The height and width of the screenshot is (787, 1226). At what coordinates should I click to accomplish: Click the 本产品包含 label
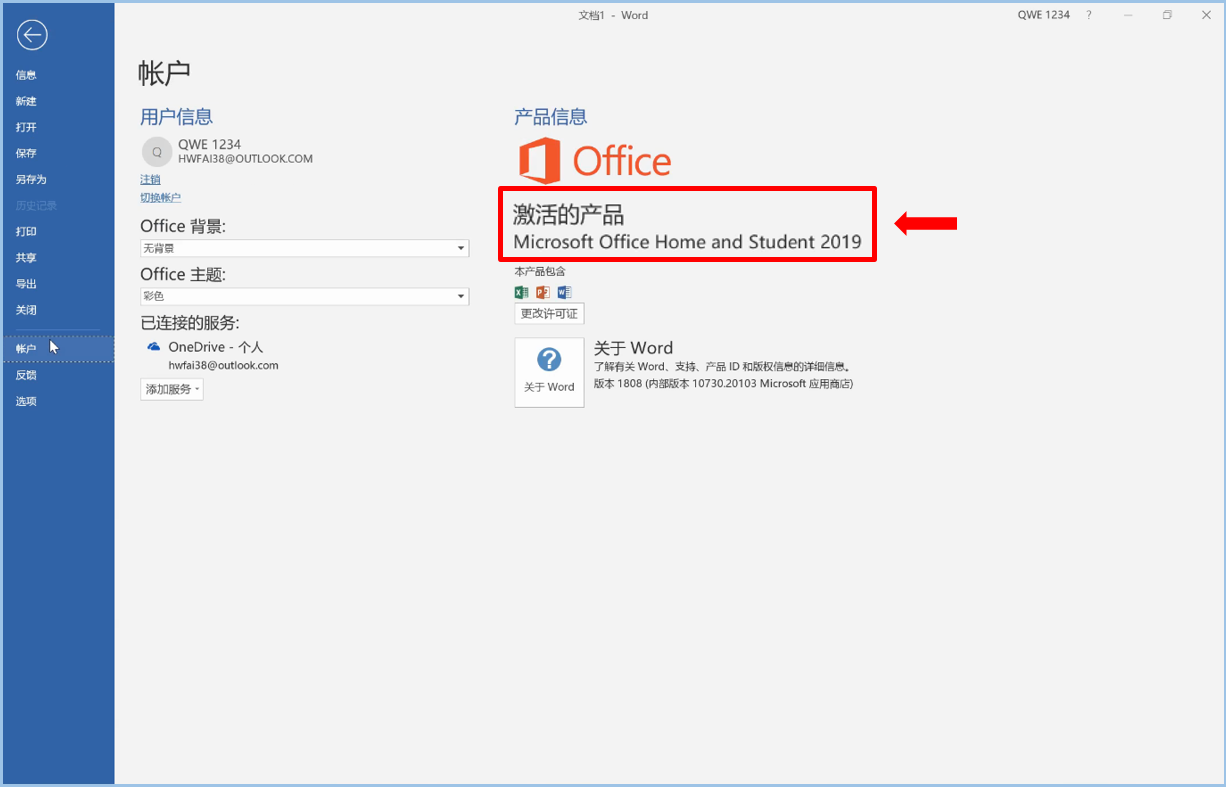point(540,271)
